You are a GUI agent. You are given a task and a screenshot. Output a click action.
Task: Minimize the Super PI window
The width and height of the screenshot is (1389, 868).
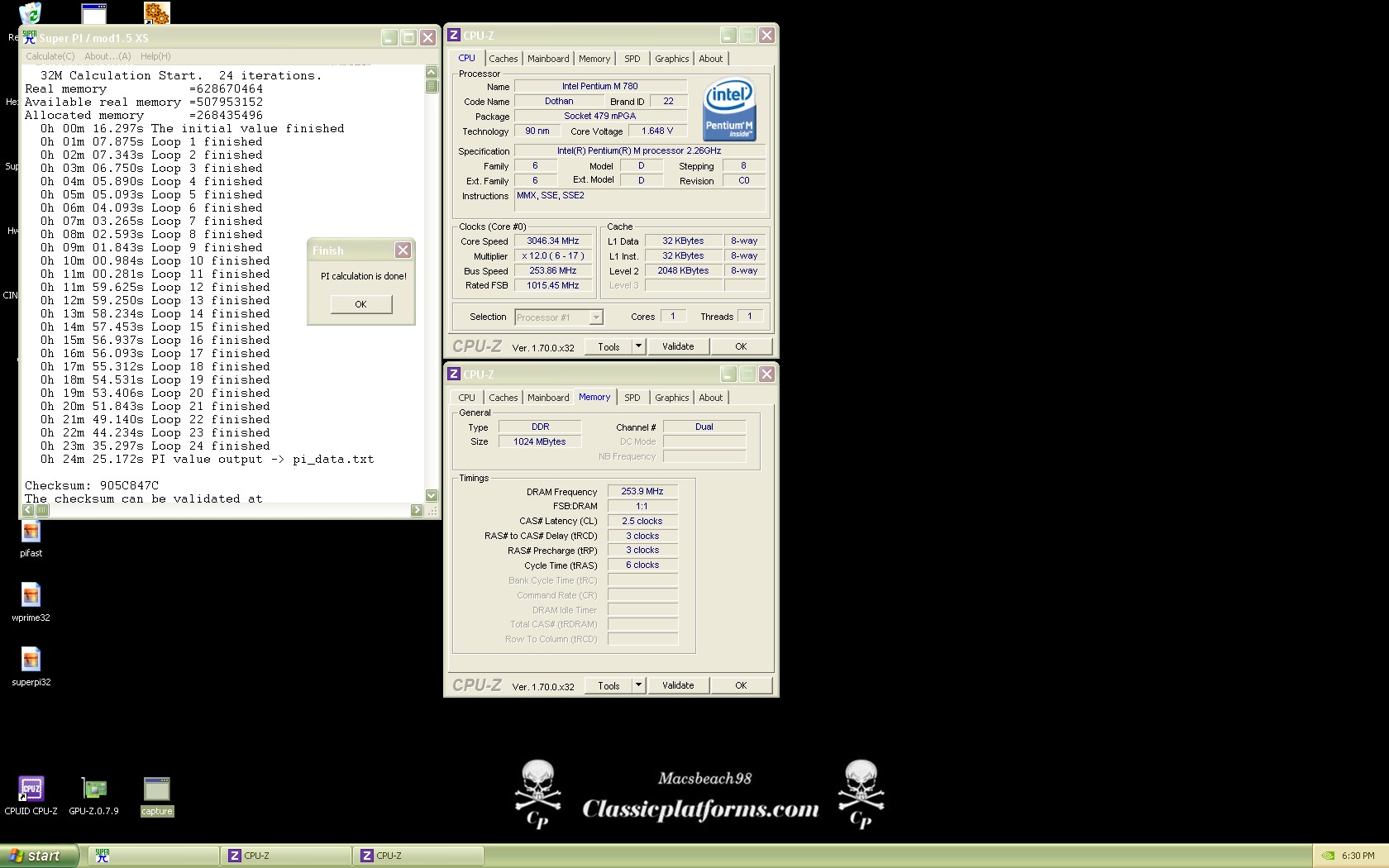pos(389,37)
